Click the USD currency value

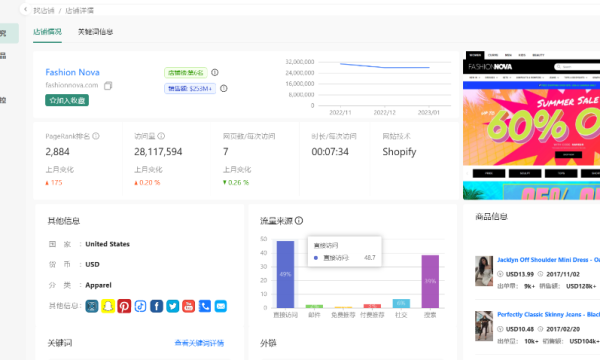click(x=92, y=264)
